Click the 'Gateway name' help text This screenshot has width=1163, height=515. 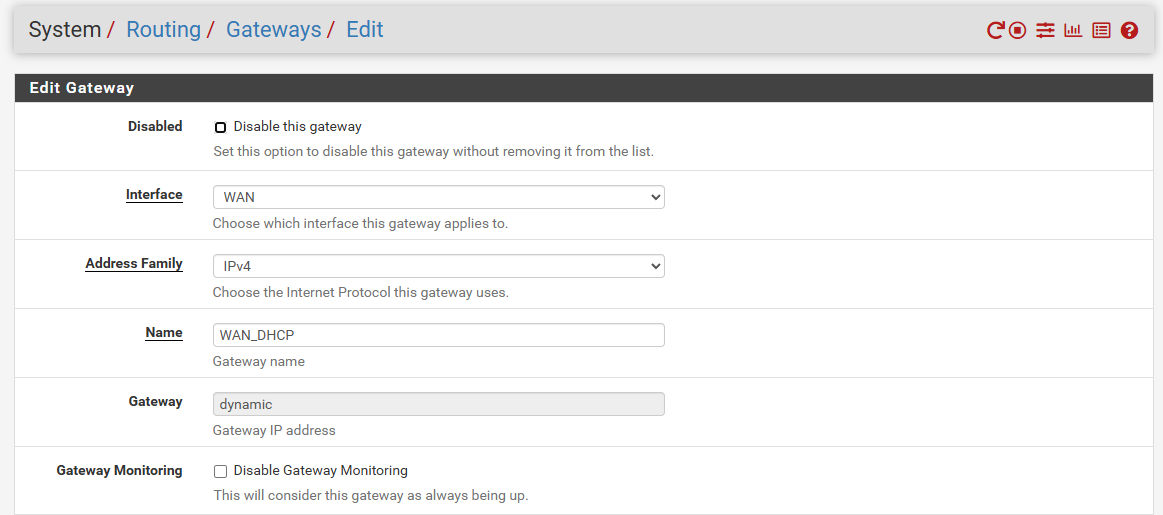(x=259, y=361)
